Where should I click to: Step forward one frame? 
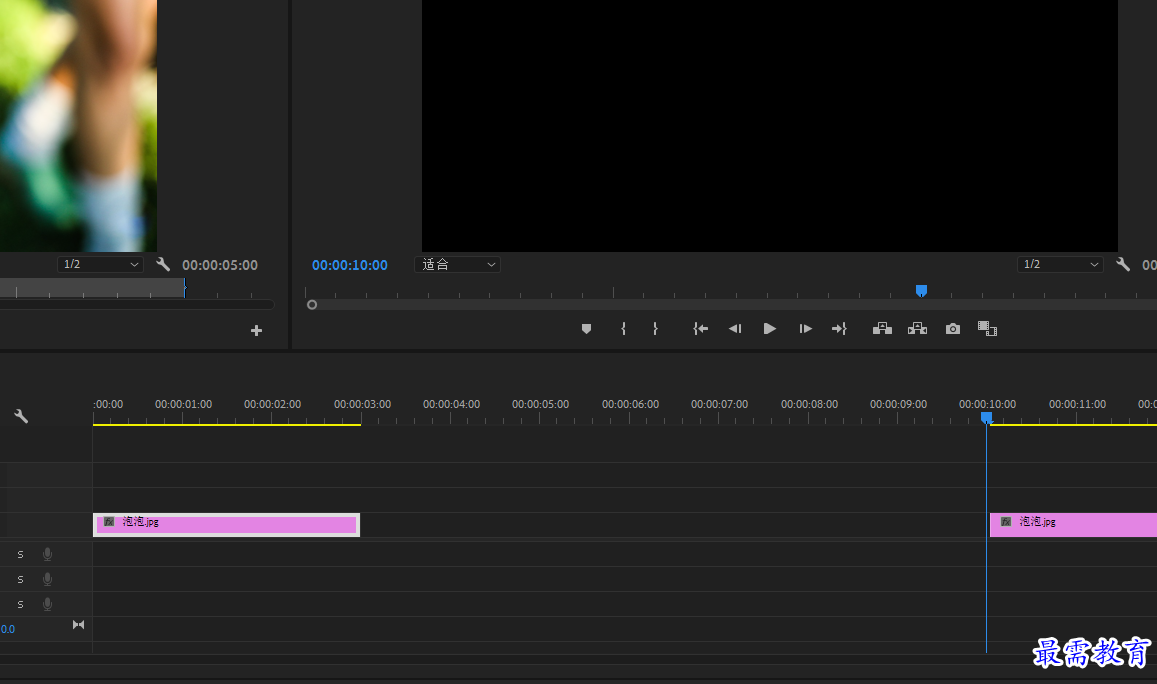click(x=805, y=329)
